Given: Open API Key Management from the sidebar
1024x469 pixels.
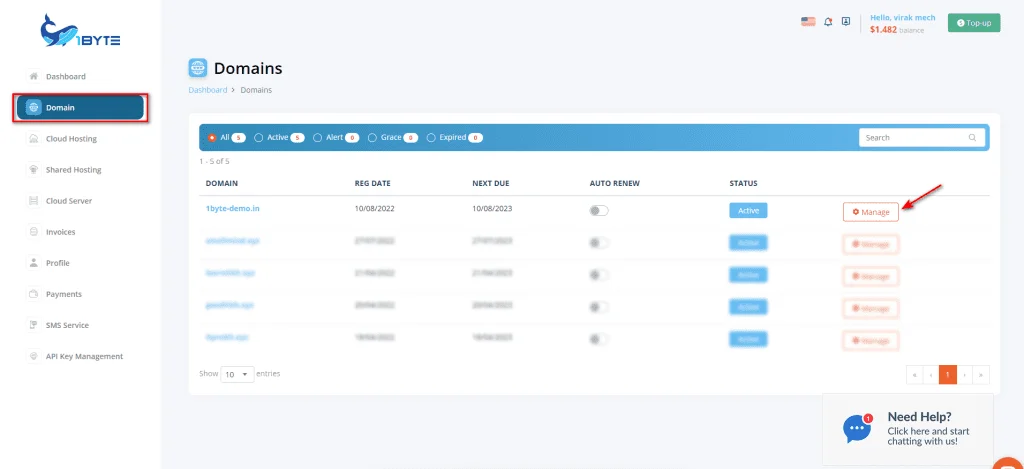Looking at the screenshot, I should point(84,357).
